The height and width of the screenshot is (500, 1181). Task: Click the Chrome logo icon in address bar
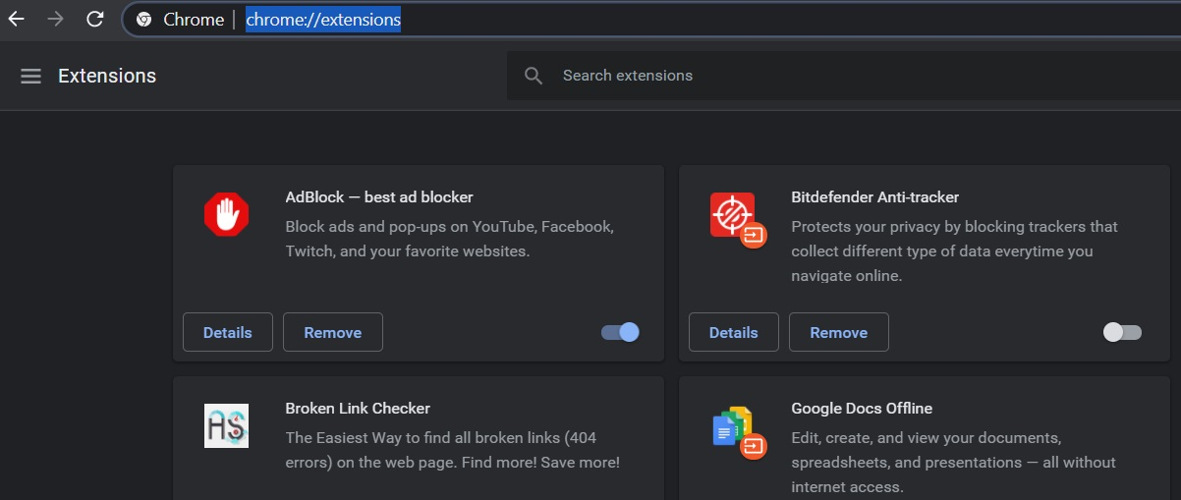click(x=144, y=20)
